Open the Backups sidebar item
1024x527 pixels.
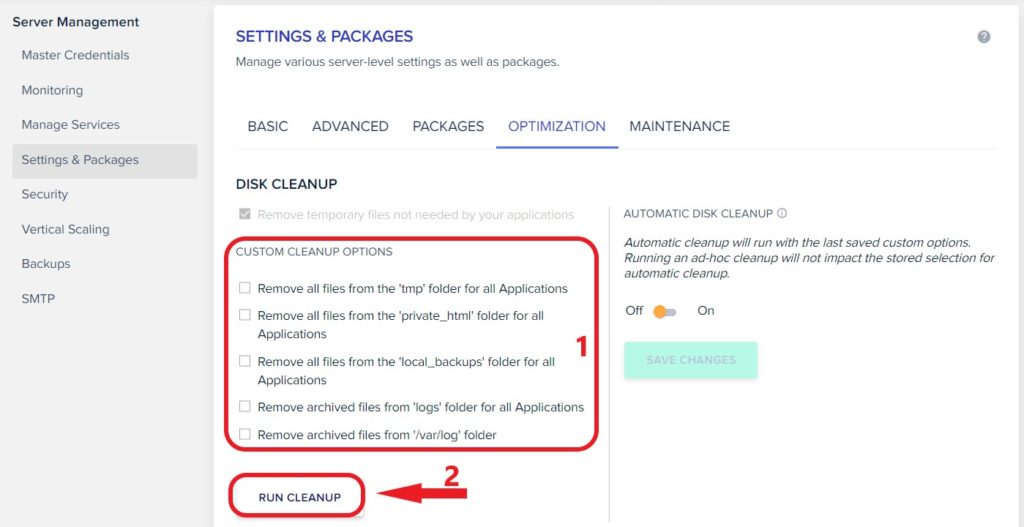(46, 264)
